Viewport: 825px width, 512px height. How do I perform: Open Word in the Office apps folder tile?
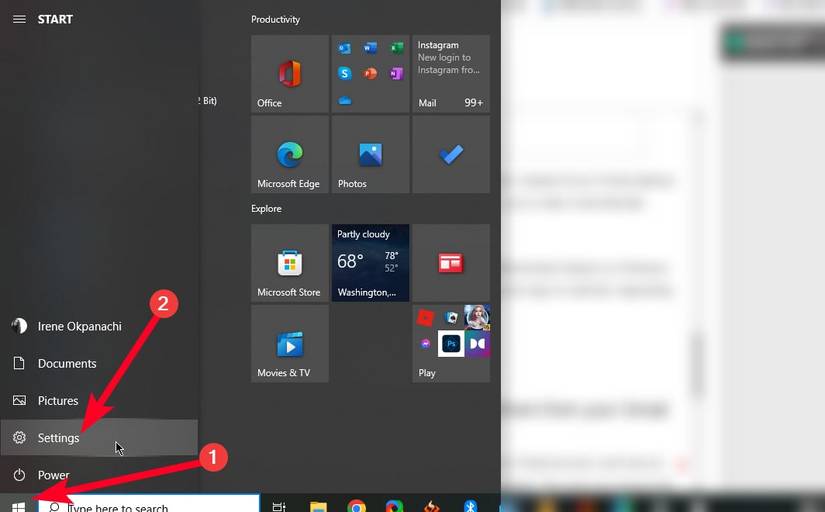coord(370,48)
